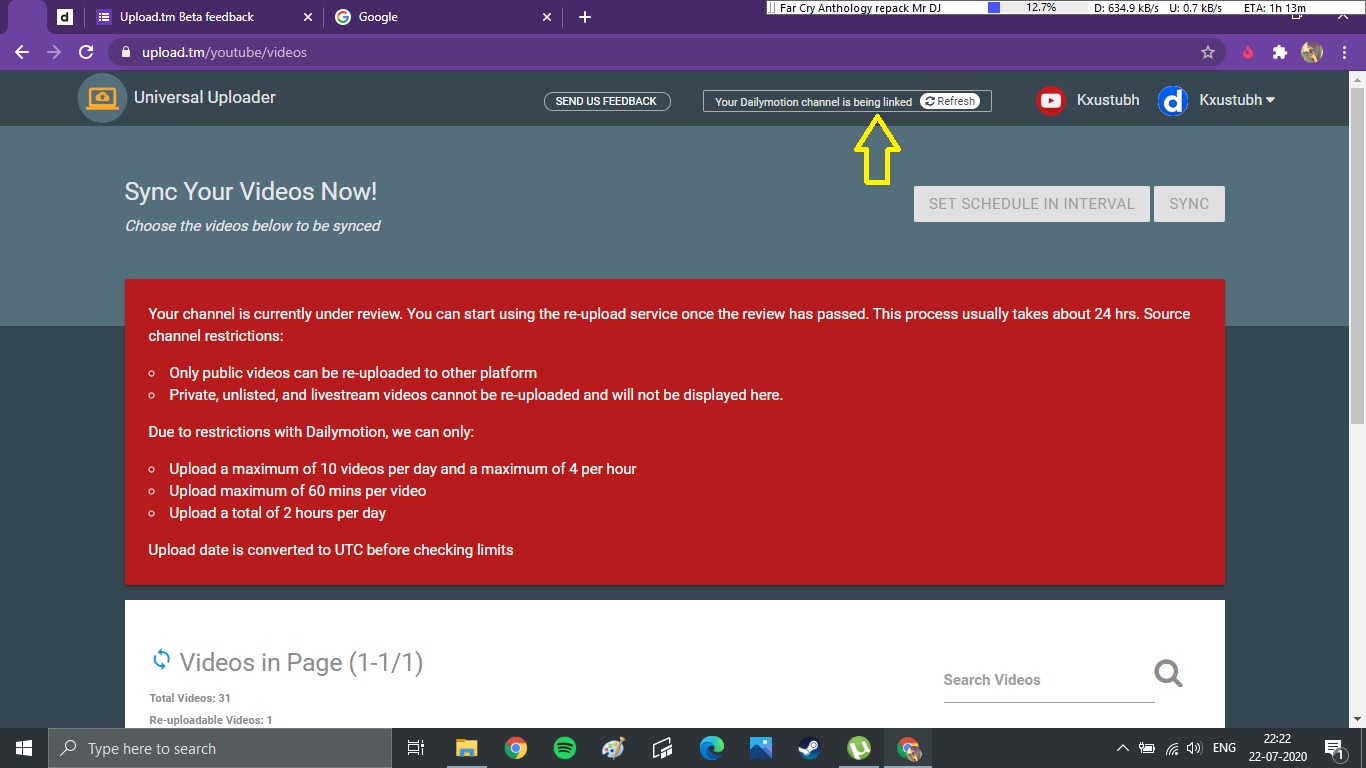Click the SYNC button

point(1189,203)
